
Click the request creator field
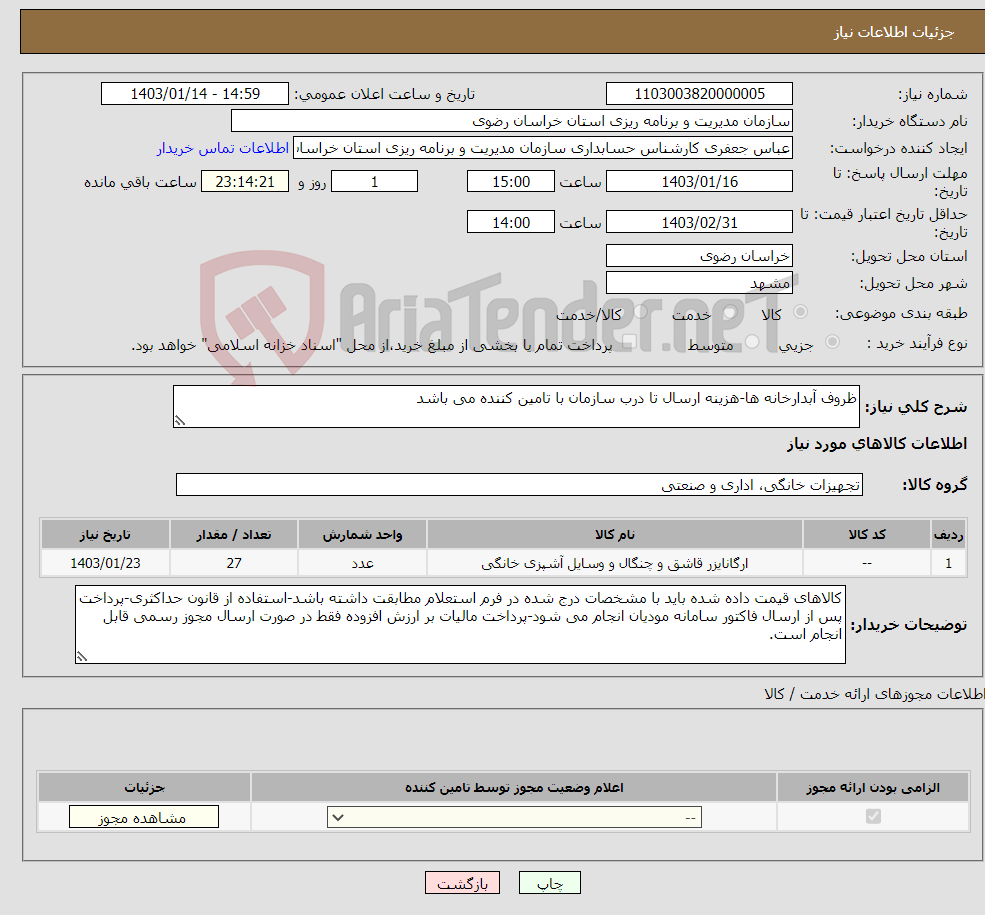tap(543, 148)
